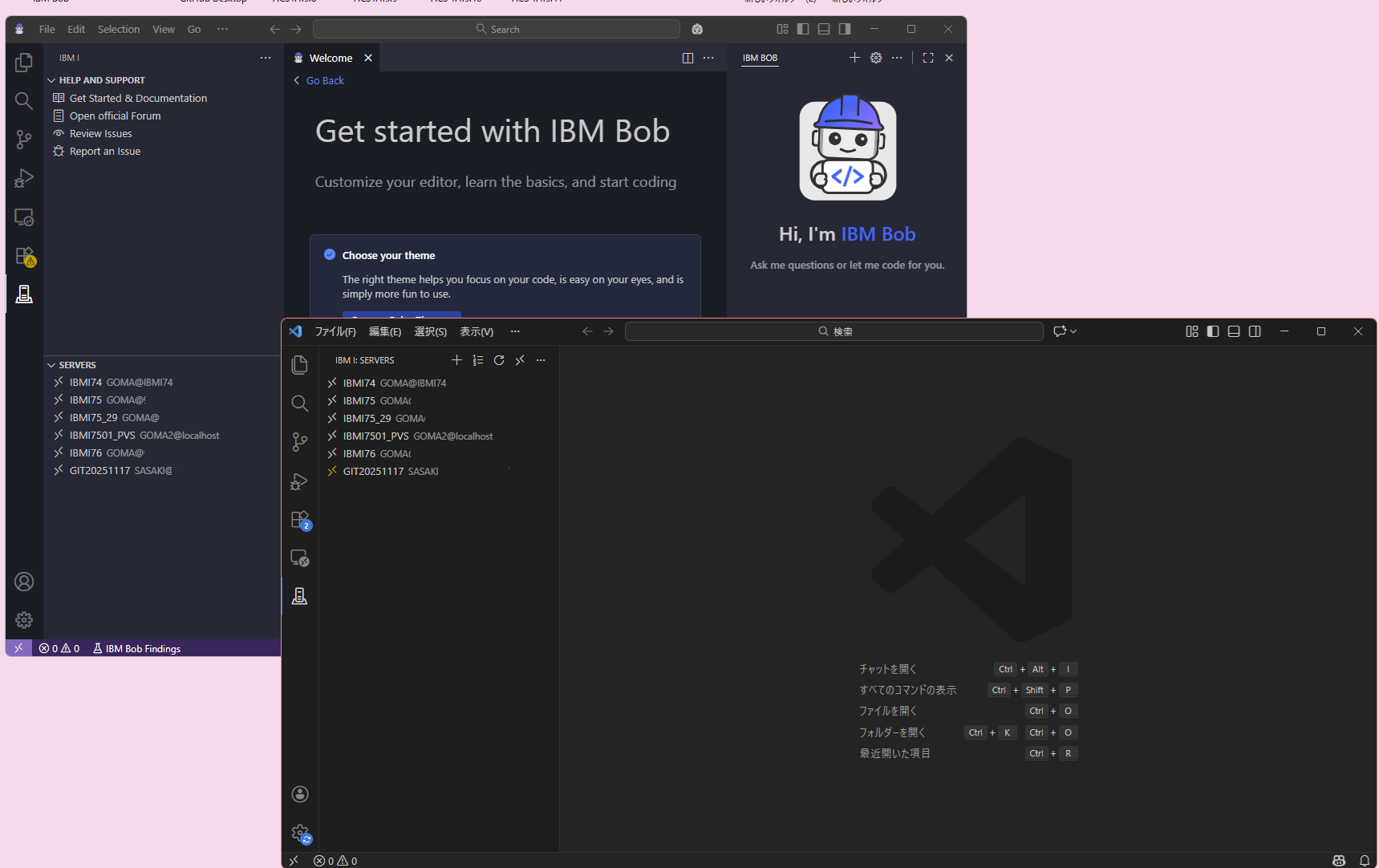
Task: Open more actions in IBM i: SERVERS header
Action: pyautogui.click(x=541, y=360)
